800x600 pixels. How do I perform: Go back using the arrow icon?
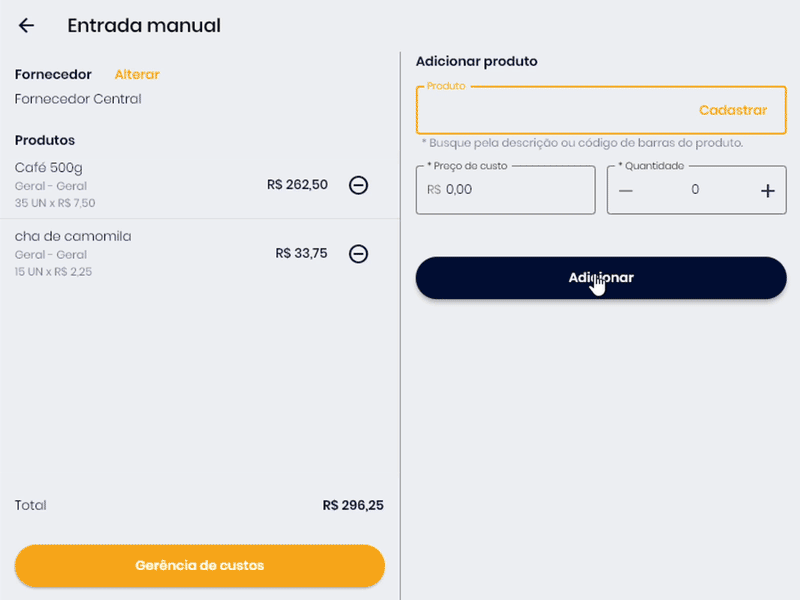point(26,26)
